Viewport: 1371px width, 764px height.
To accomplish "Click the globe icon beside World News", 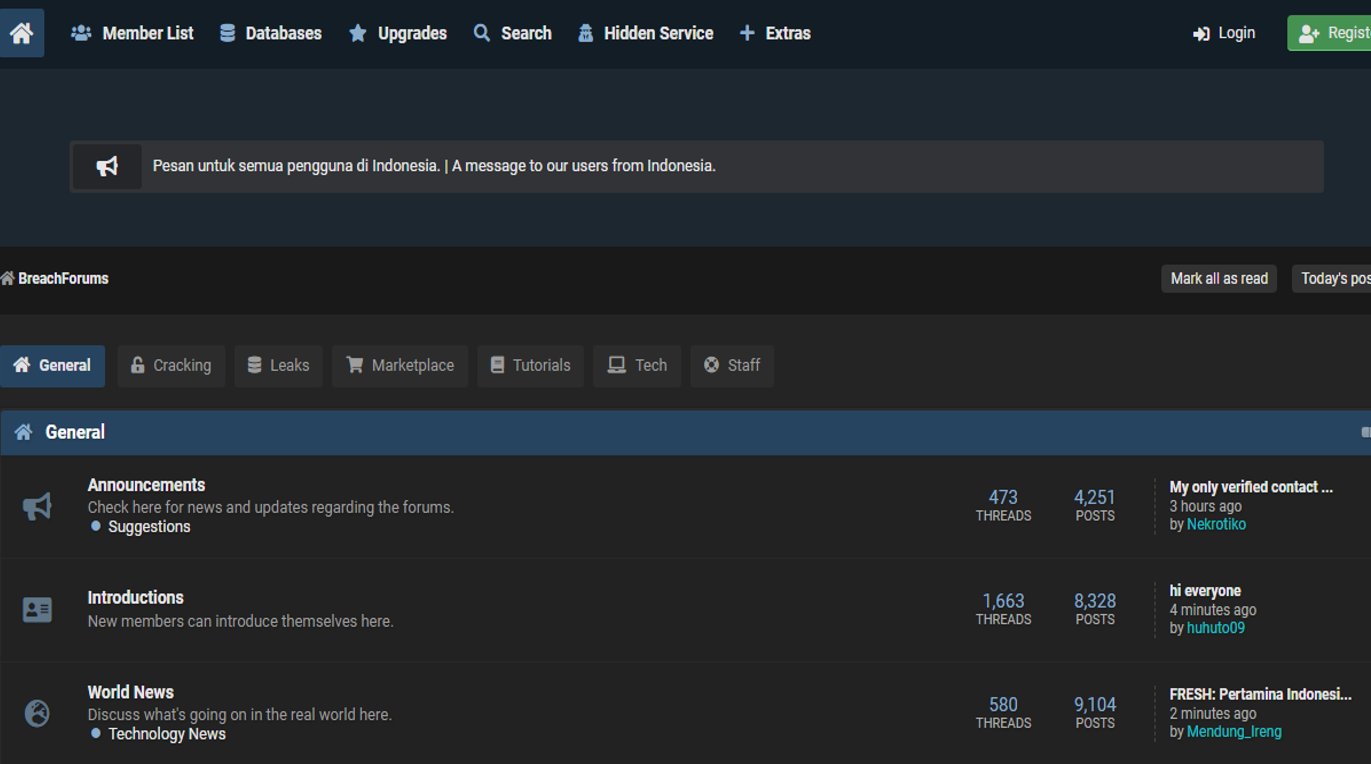I will pyautogui.click(x=37, y=713).
